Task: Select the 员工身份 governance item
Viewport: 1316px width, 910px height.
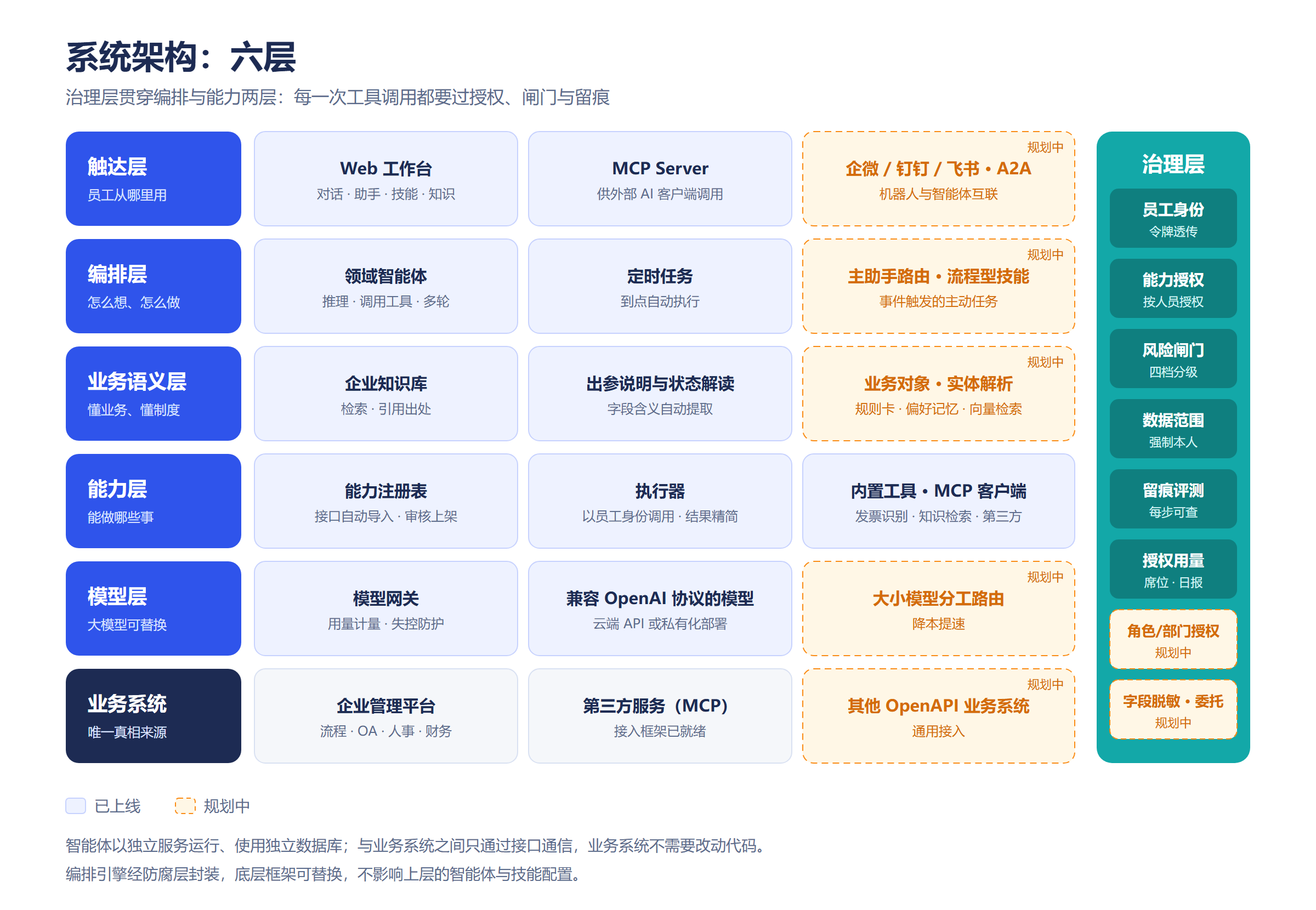Action: tap(1172, 218)
